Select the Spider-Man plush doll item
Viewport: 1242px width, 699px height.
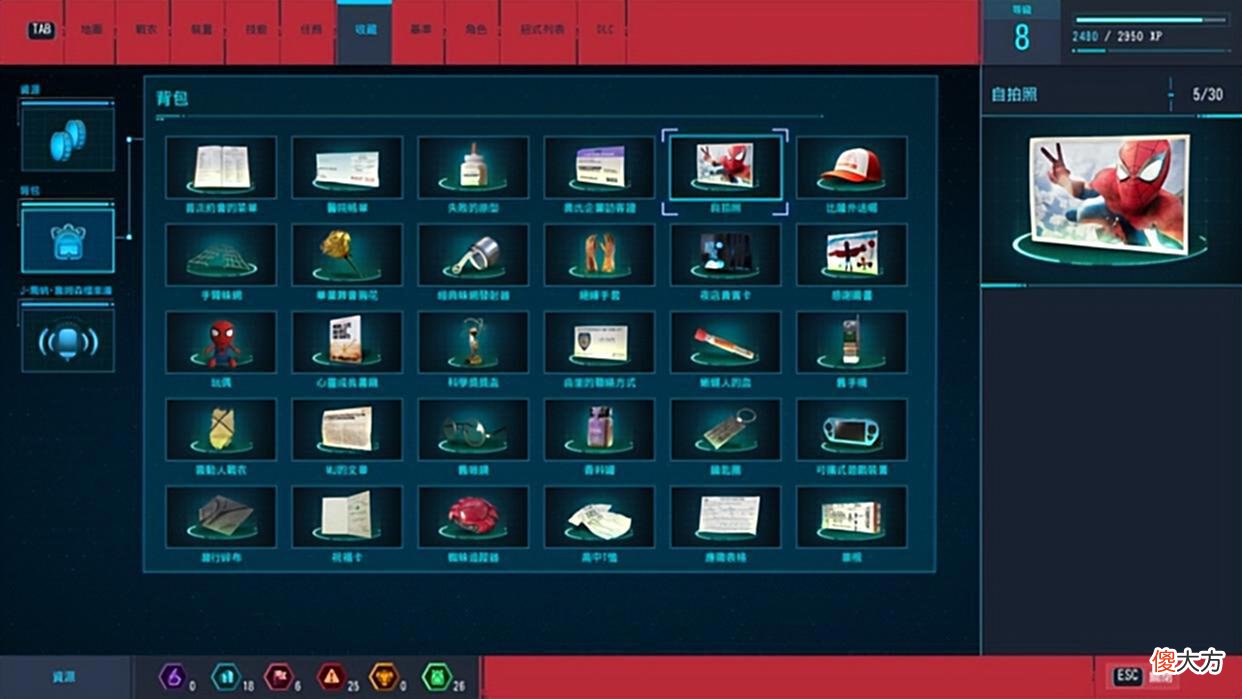[221, 342]
